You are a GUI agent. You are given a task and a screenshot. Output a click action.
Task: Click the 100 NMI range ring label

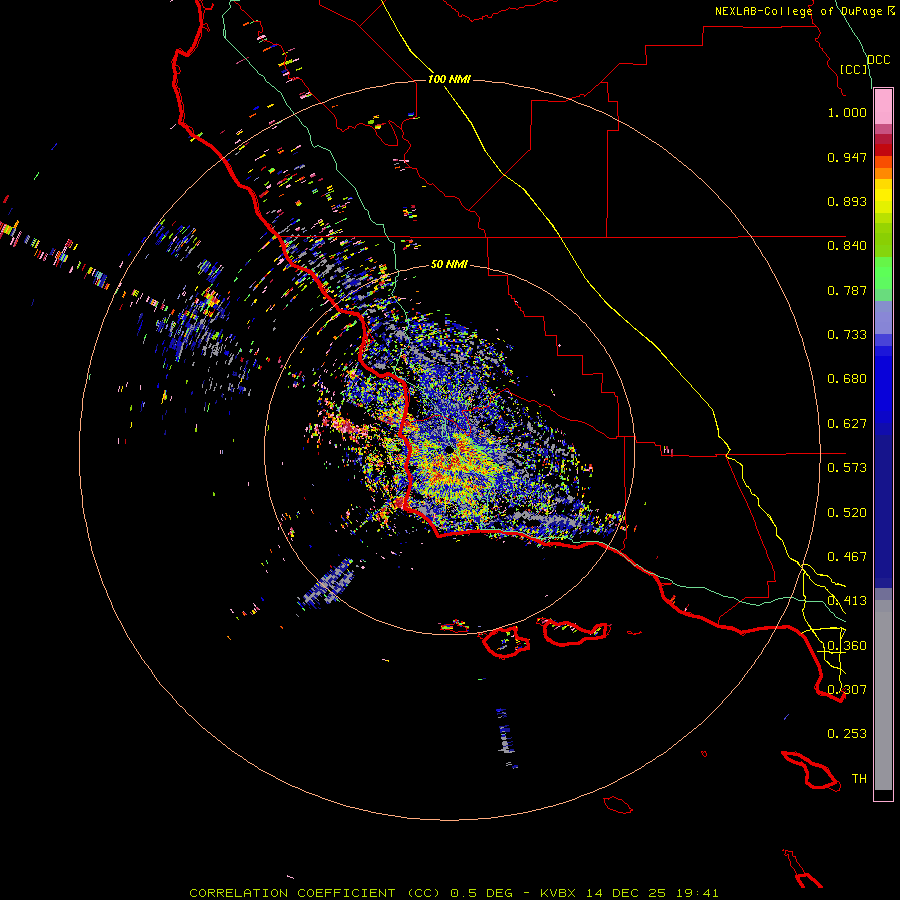(449, 79)
